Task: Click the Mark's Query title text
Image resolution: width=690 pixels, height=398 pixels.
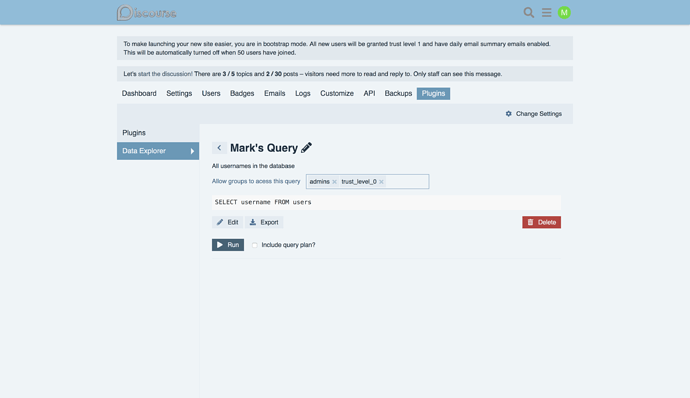Action: click(x=264, y=148)
